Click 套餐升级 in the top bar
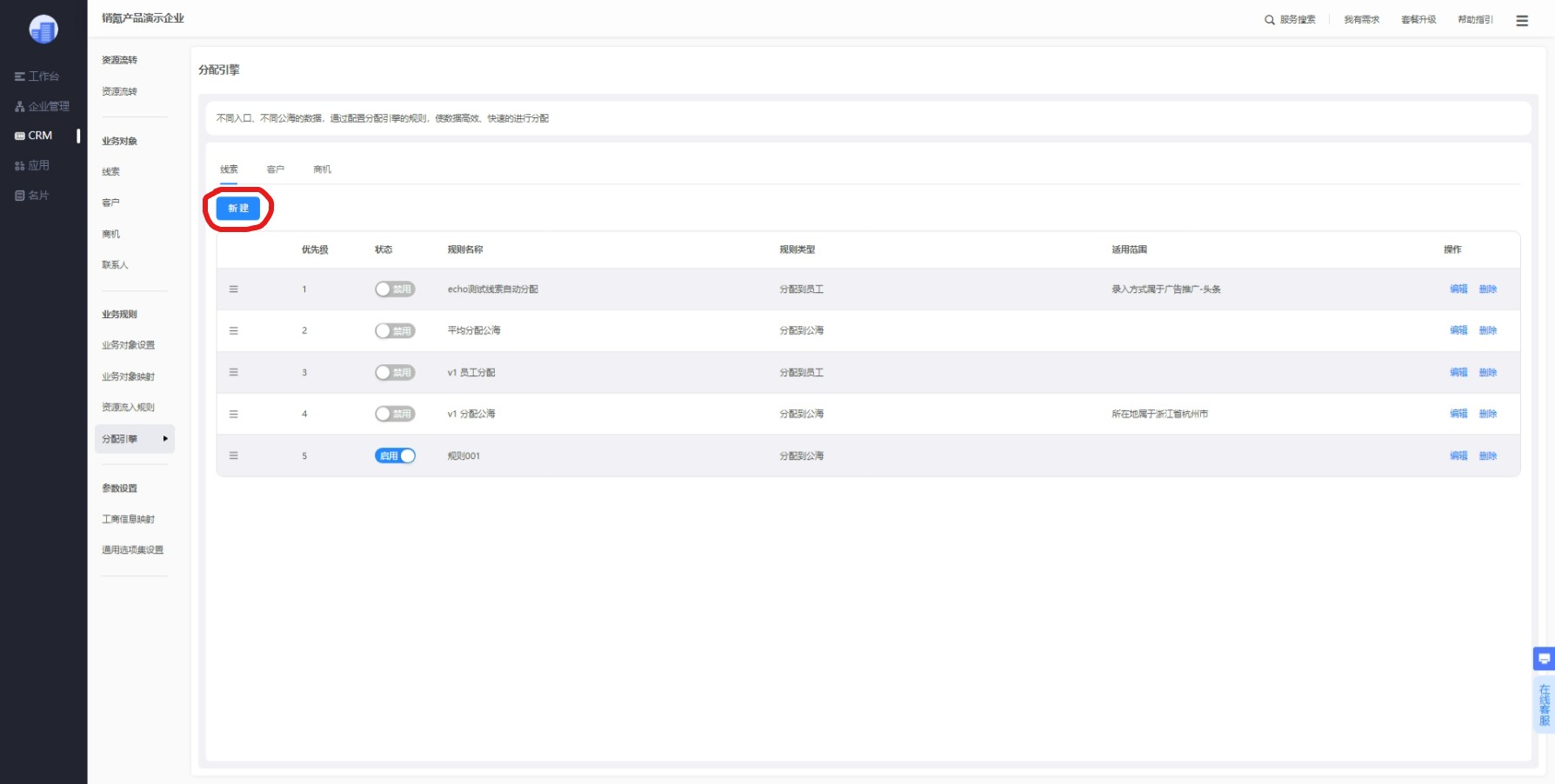1555x784 pixels. tap(1419, 20)
